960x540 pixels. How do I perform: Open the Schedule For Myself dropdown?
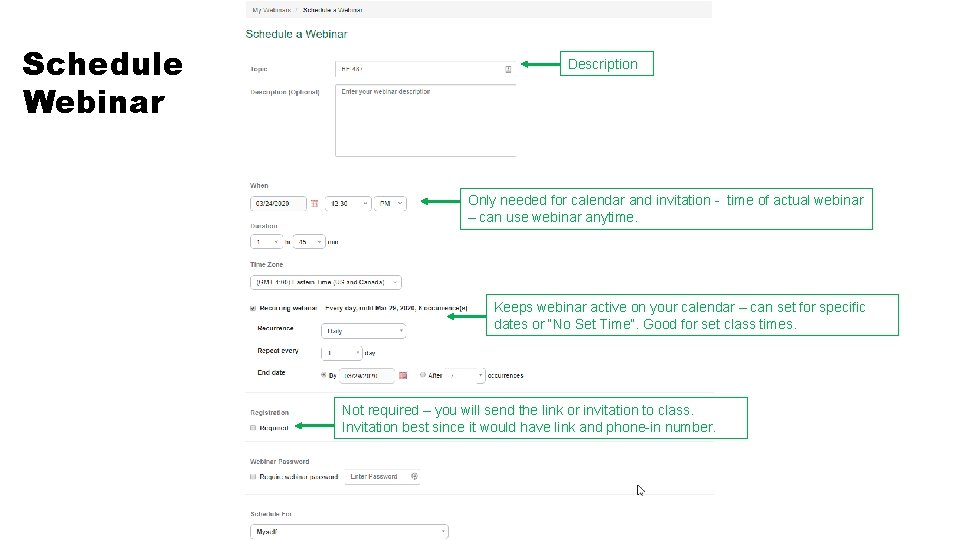(349, 532)
